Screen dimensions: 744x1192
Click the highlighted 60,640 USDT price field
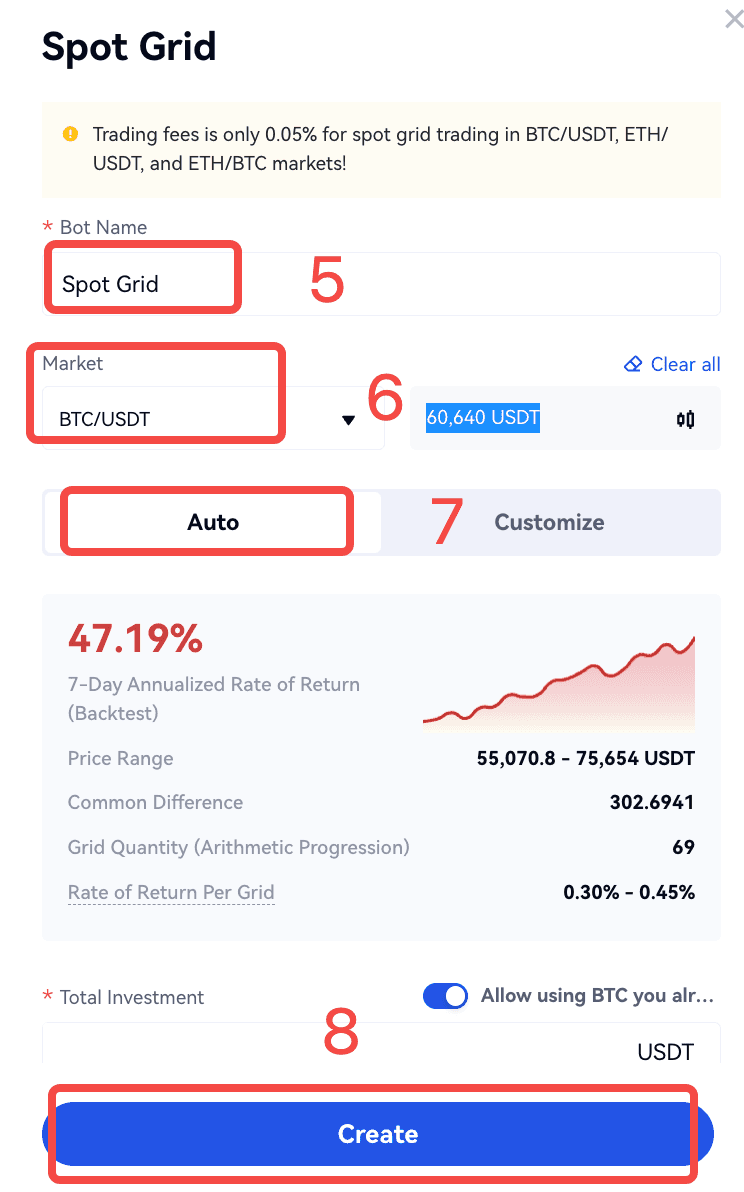tap(484, 418)
